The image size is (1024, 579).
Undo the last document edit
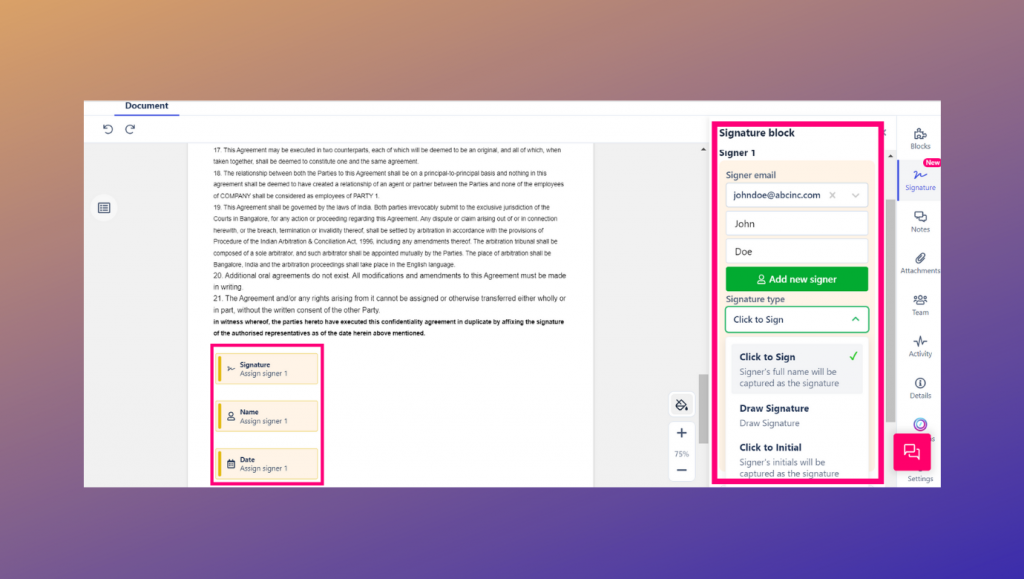point(108,129)
